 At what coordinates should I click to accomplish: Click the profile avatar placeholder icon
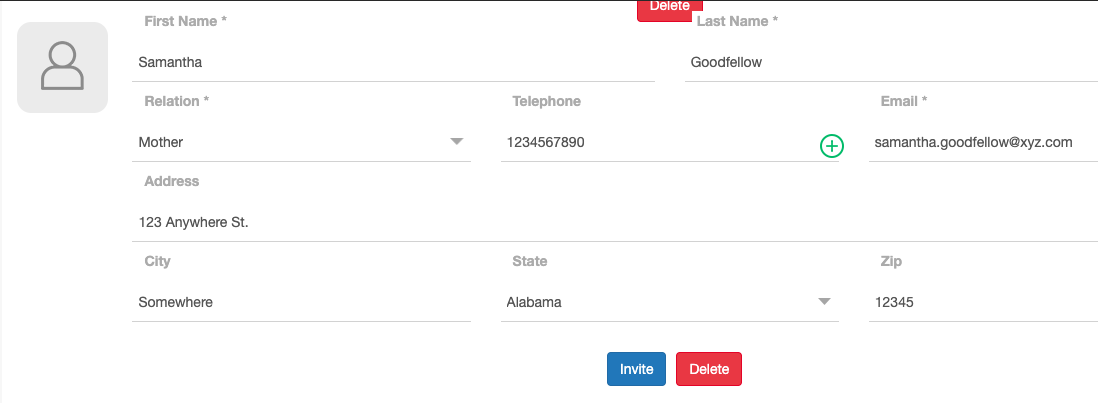(62, 67)
